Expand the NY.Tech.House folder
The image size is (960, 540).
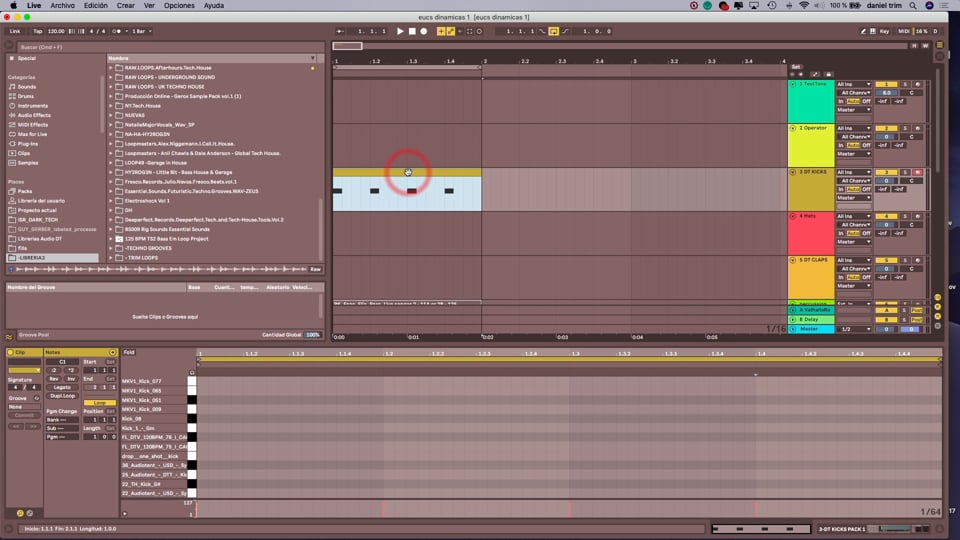click(x=111, y=106)
